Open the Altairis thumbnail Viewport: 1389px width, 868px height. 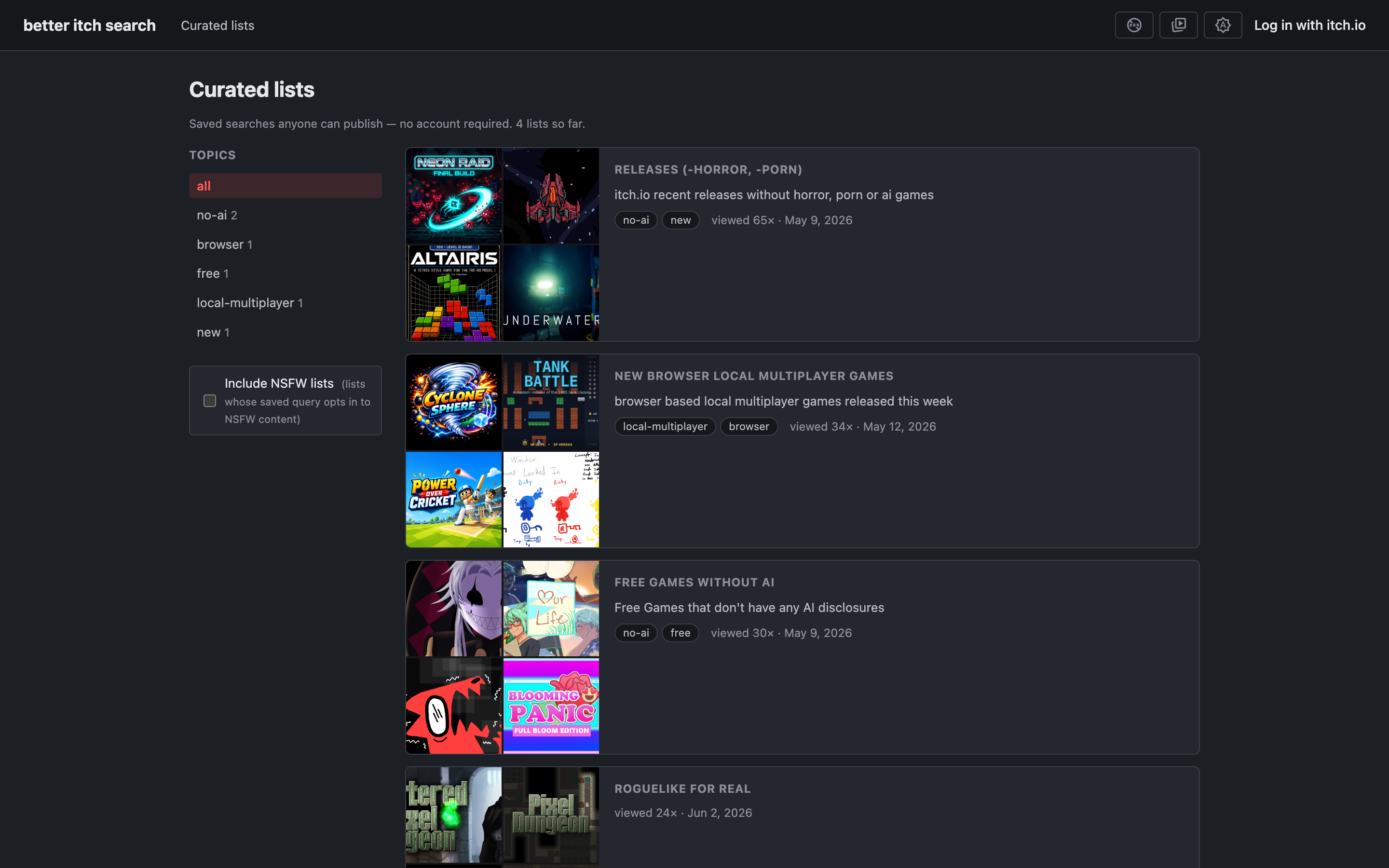(453, 293)
